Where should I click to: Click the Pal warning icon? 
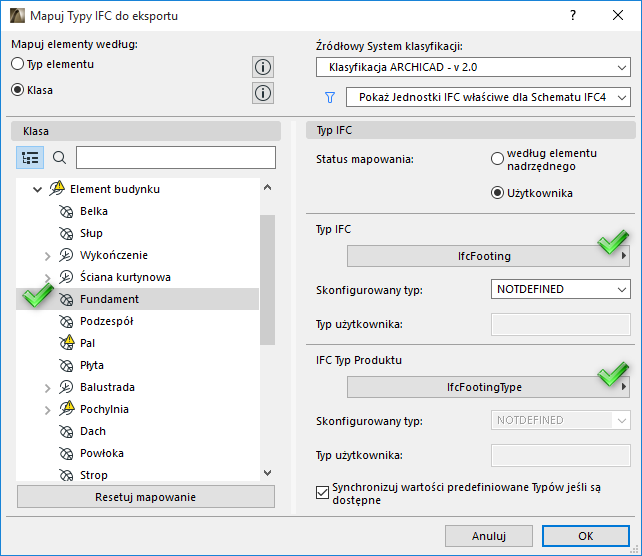tap(67, 343)
